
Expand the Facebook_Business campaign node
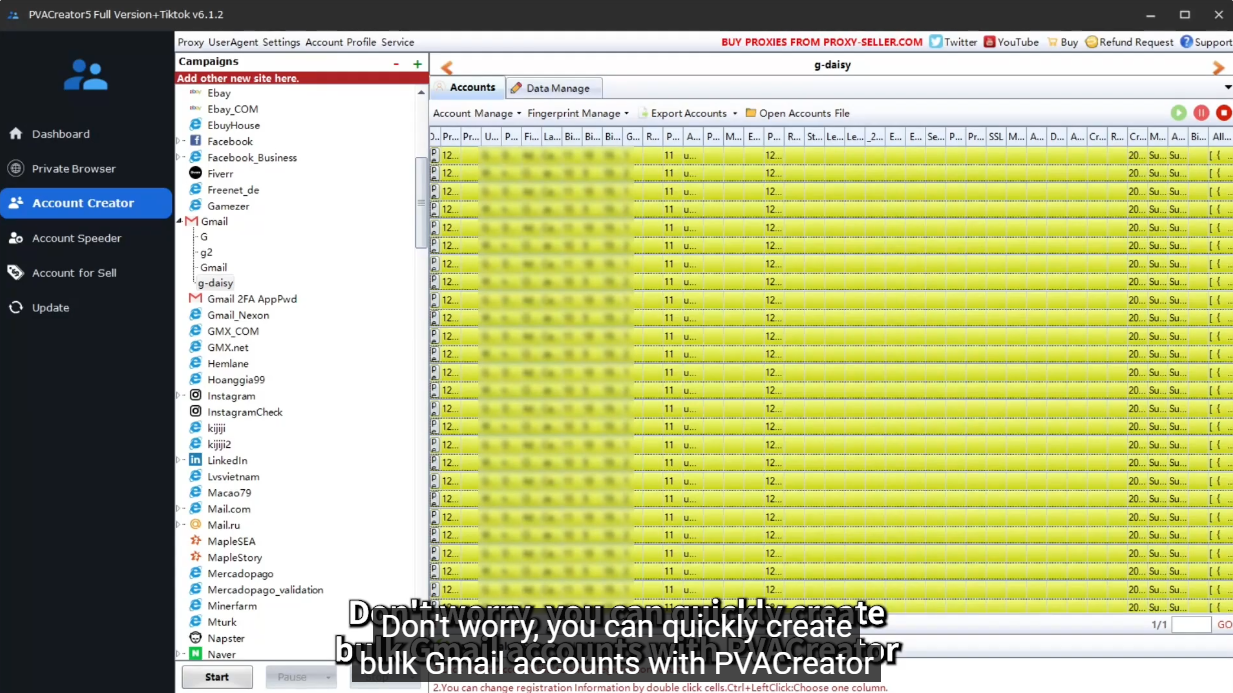coord(180,157)
